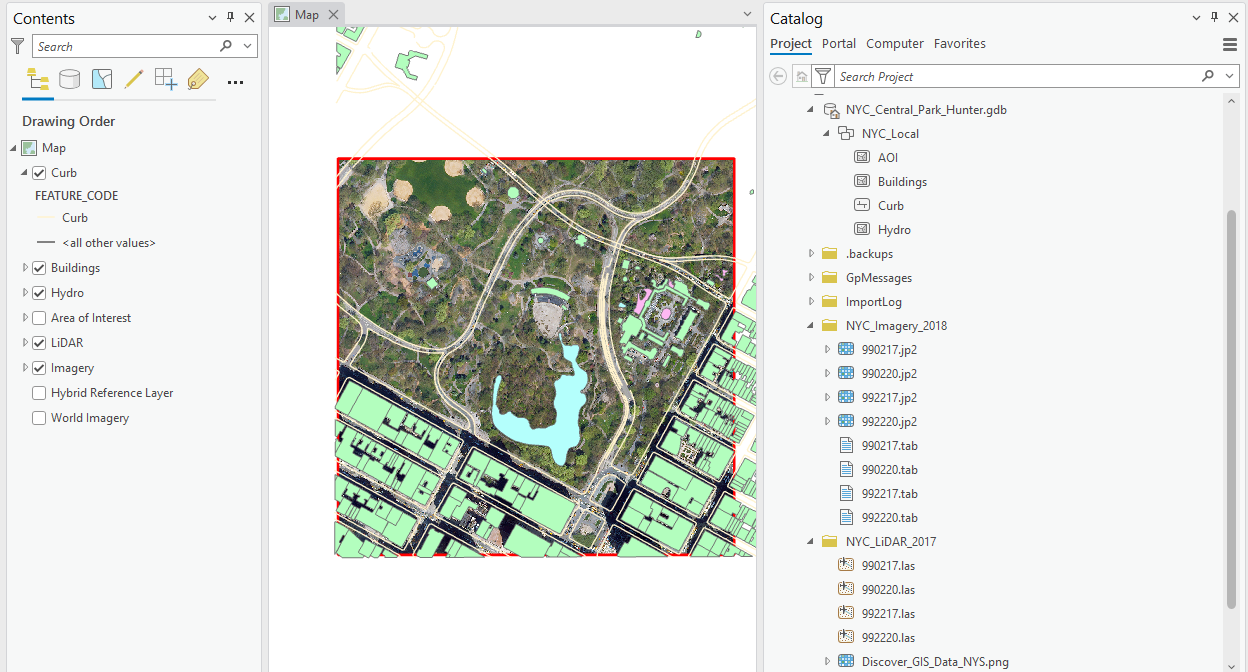Choose the List By Snapping icon

click(x=165, y=80)
